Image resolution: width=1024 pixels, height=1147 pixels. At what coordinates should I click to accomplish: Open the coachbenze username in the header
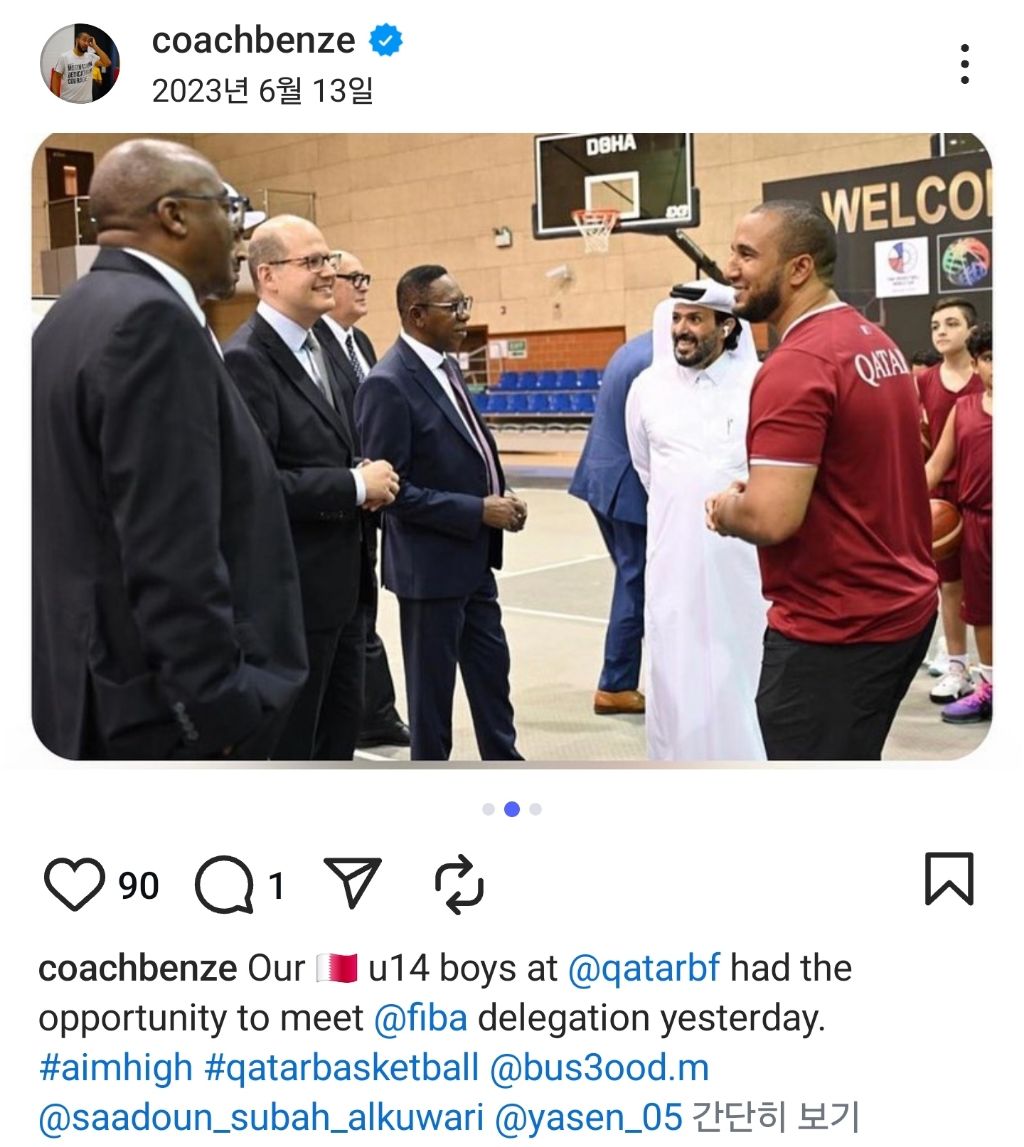tap(253, 40)
